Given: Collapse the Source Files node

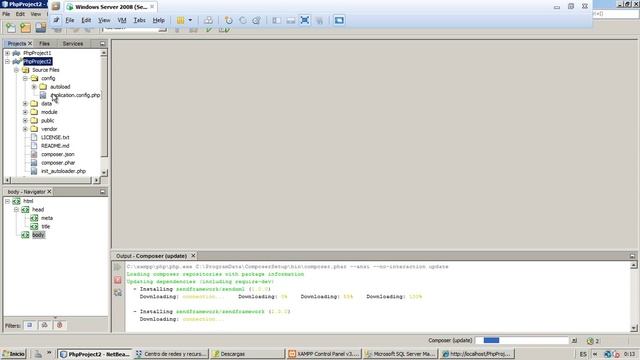Looking at the screenshot, I should click(16, 70).
